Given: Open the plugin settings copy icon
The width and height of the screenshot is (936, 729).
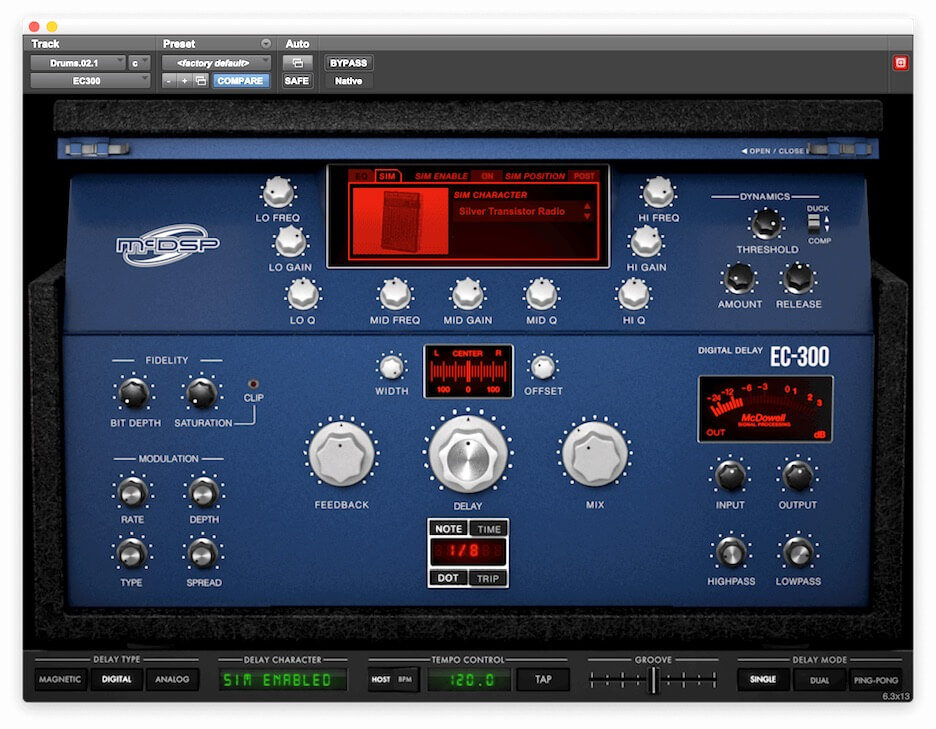Looking at the screenshot, I should 201,81.
